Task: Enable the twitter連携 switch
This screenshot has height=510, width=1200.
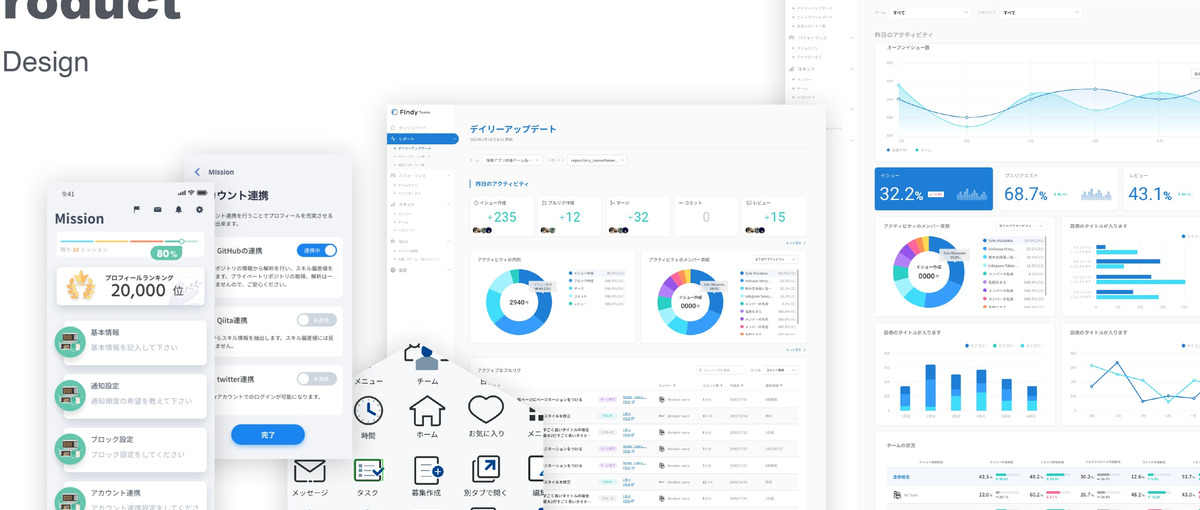Action: coord(317,379)
